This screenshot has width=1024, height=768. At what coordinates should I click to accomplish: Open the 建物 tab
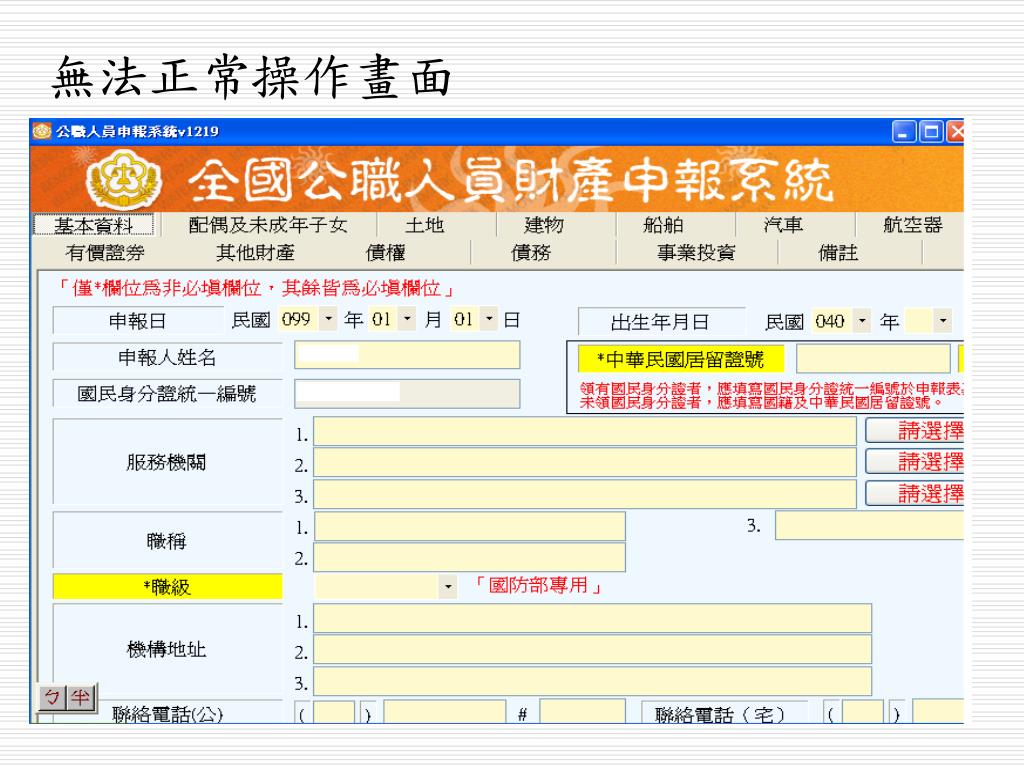pos(543,225)
